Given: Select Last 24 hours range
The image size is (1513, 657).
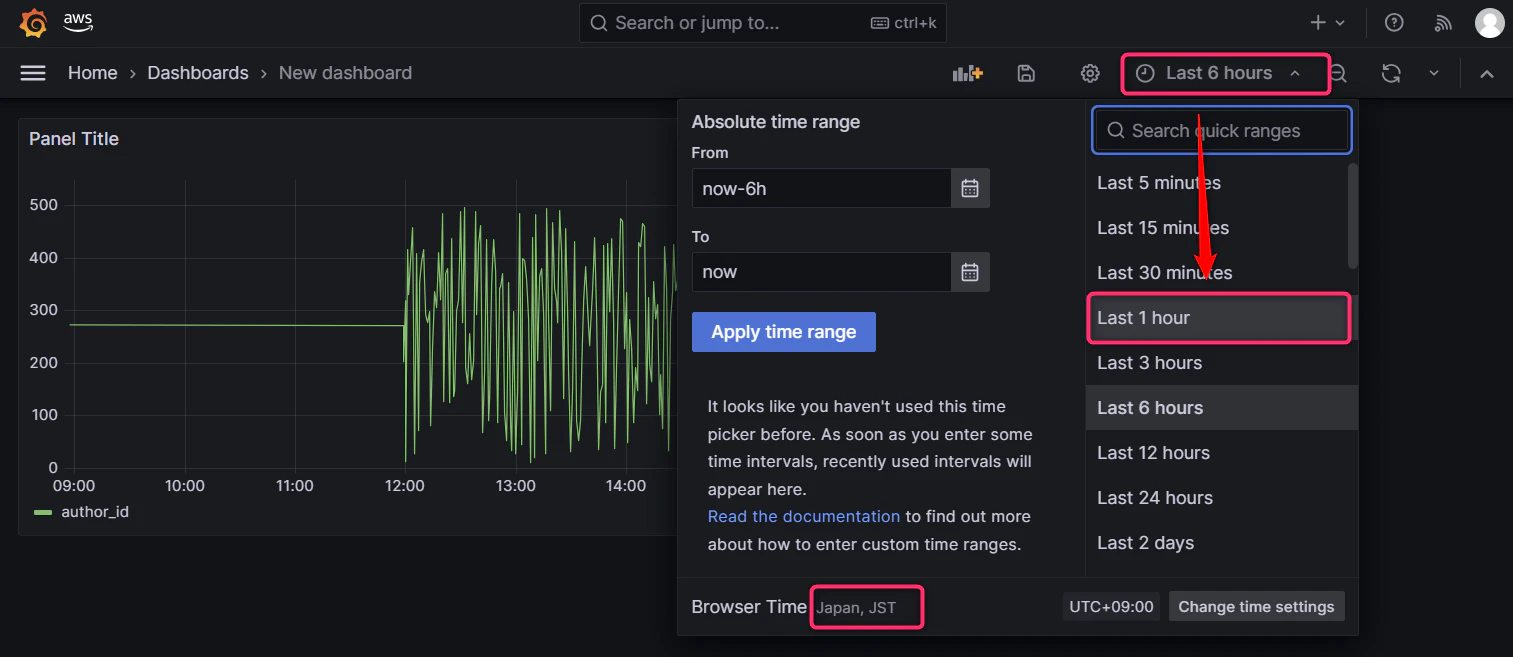Looking at the screenshot, I should pyautogui.click(x=1221, y=498).
